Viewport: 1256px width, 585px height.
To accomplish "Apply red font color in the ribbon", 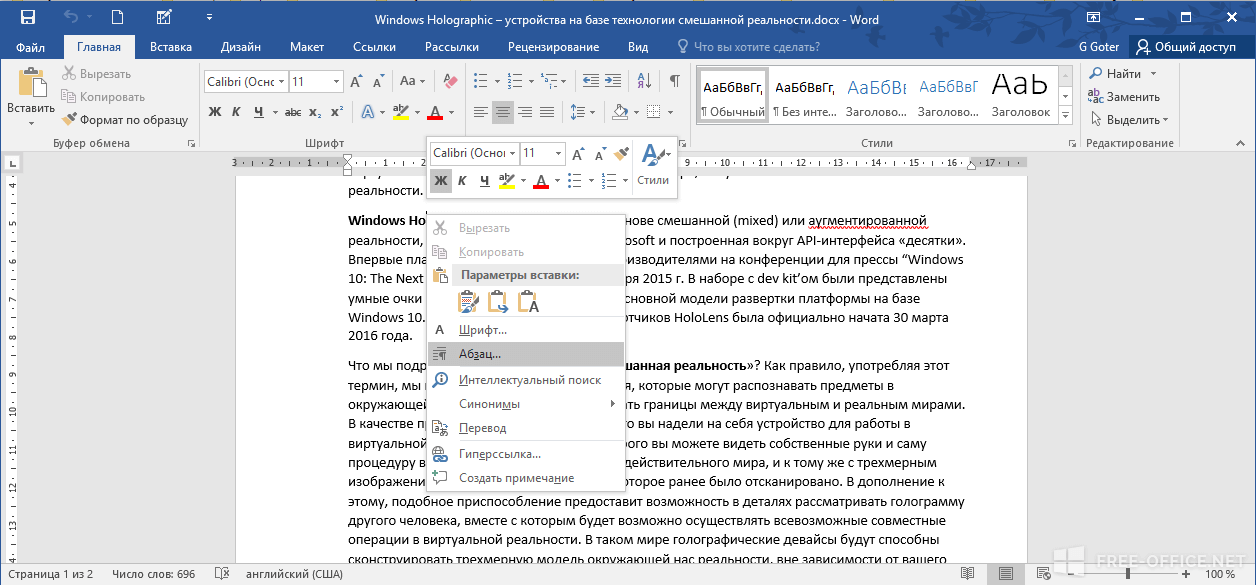I will click(435, 112).
